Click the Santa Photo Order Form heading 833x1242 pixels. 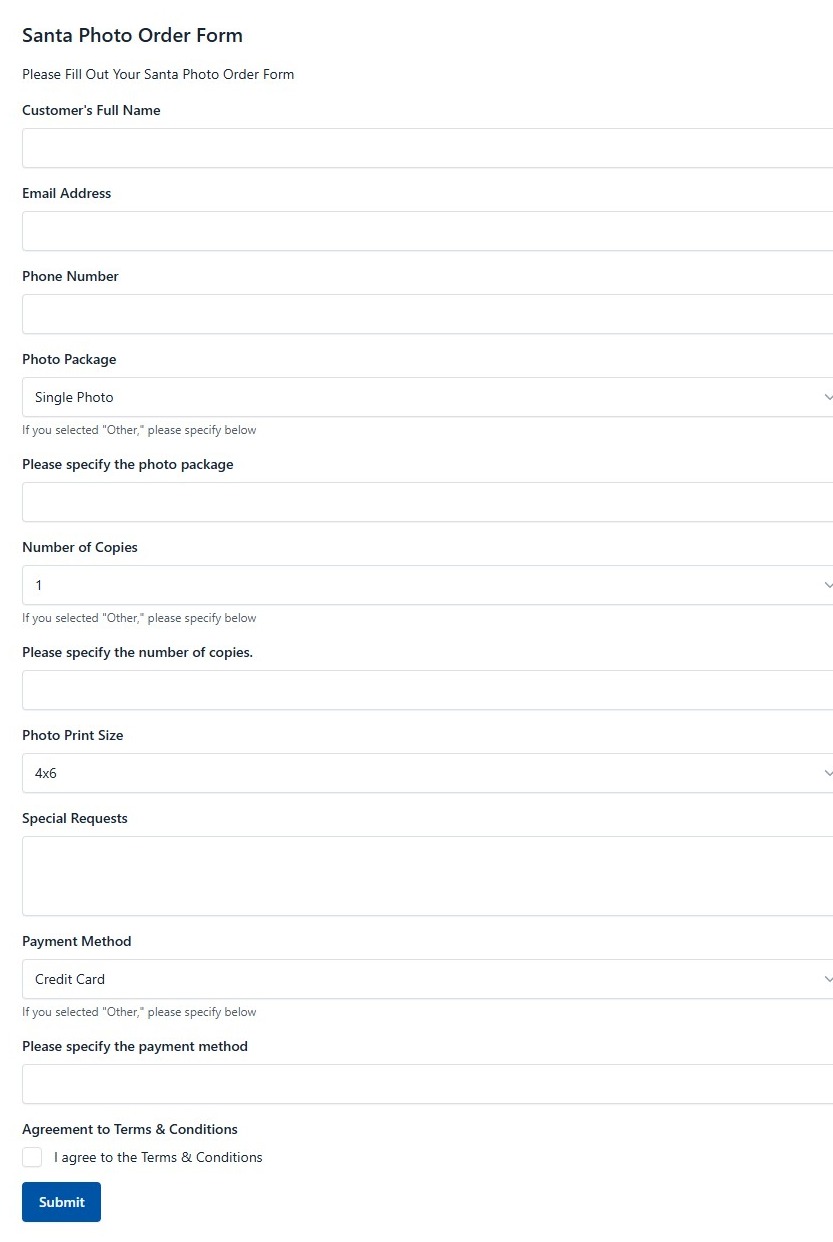132,36
